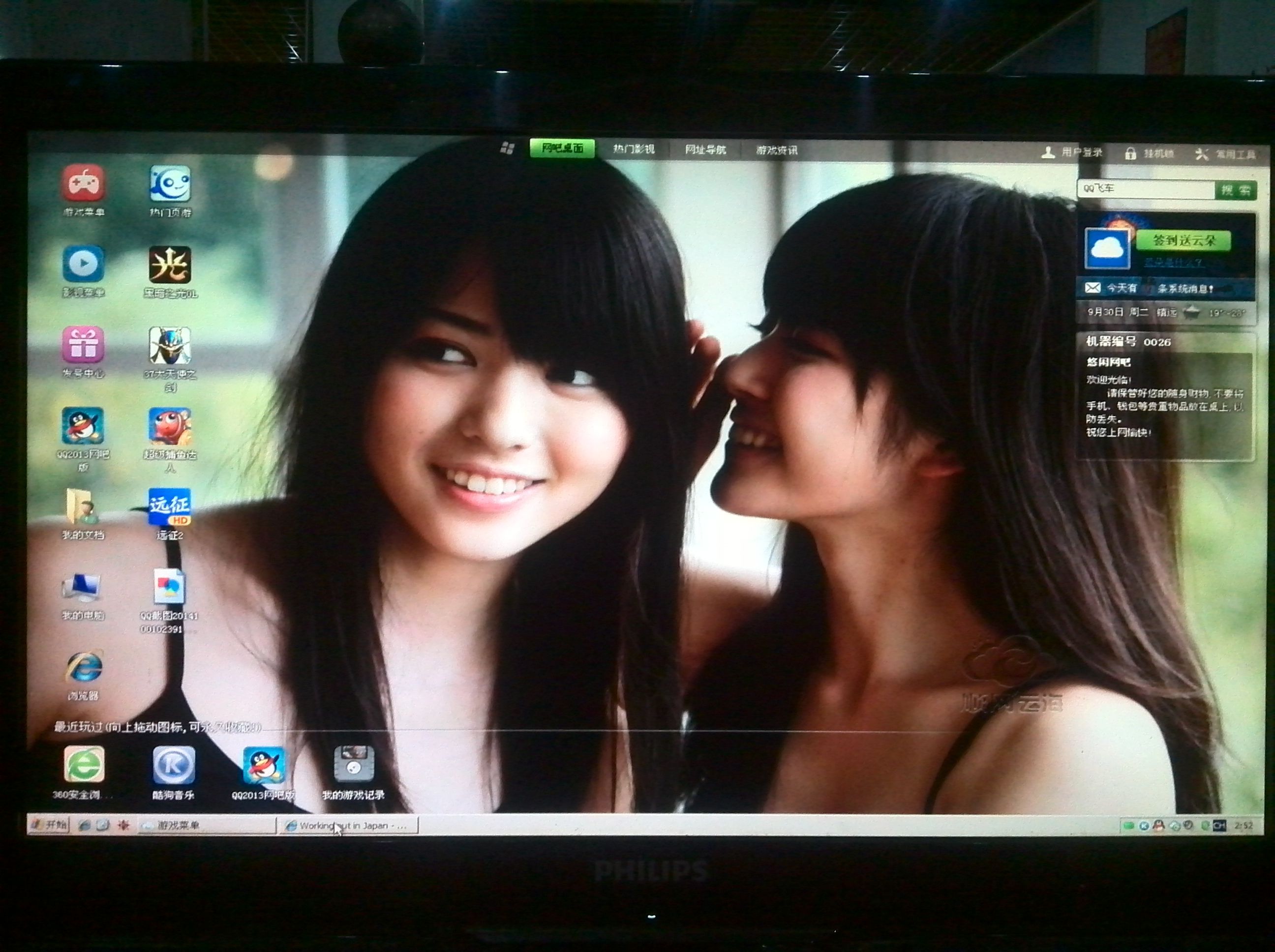The image size is (1275, 952).
Task: Launch the 热门页游 desktop icon
Action: (170, 184)
